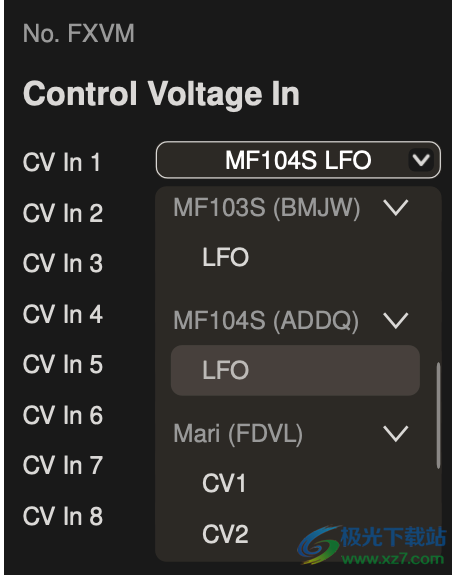Select the CV In 3 row label
Screen dimensions: 457x575
click(x=63, y=263)
